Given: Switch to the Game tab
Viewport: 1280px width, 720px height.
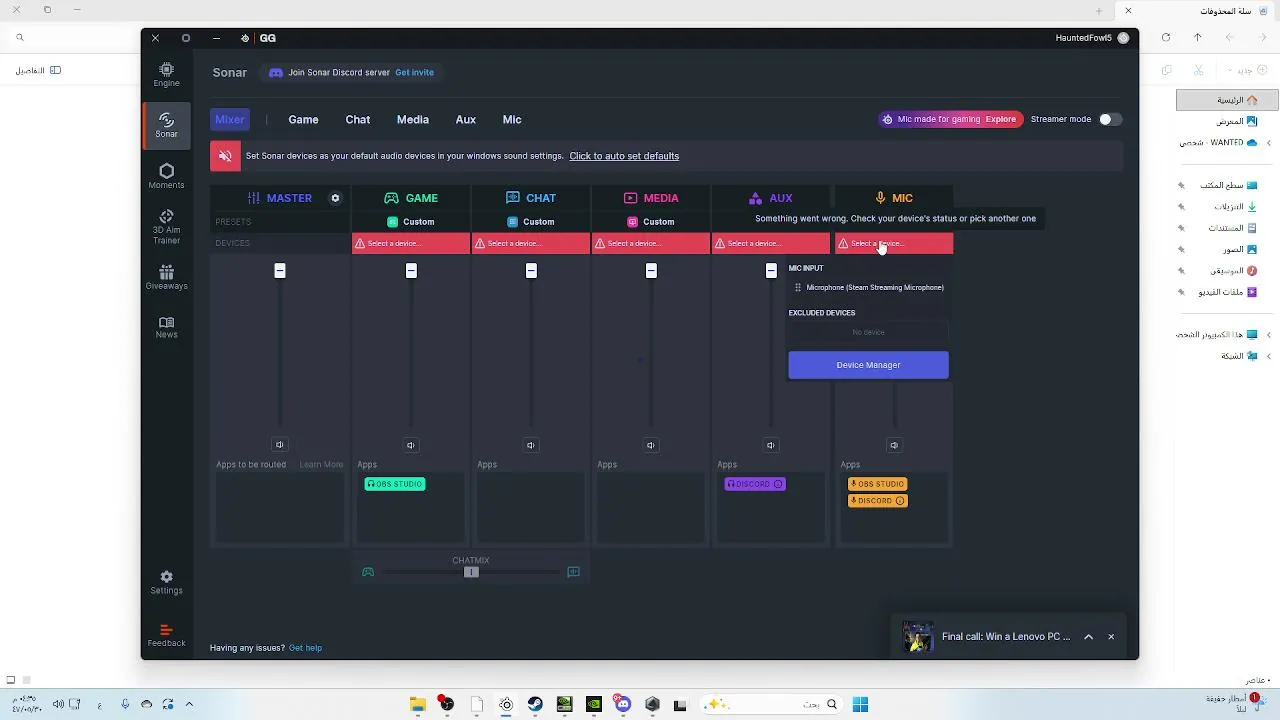Looking at the screenshot, I should point(303,119).
